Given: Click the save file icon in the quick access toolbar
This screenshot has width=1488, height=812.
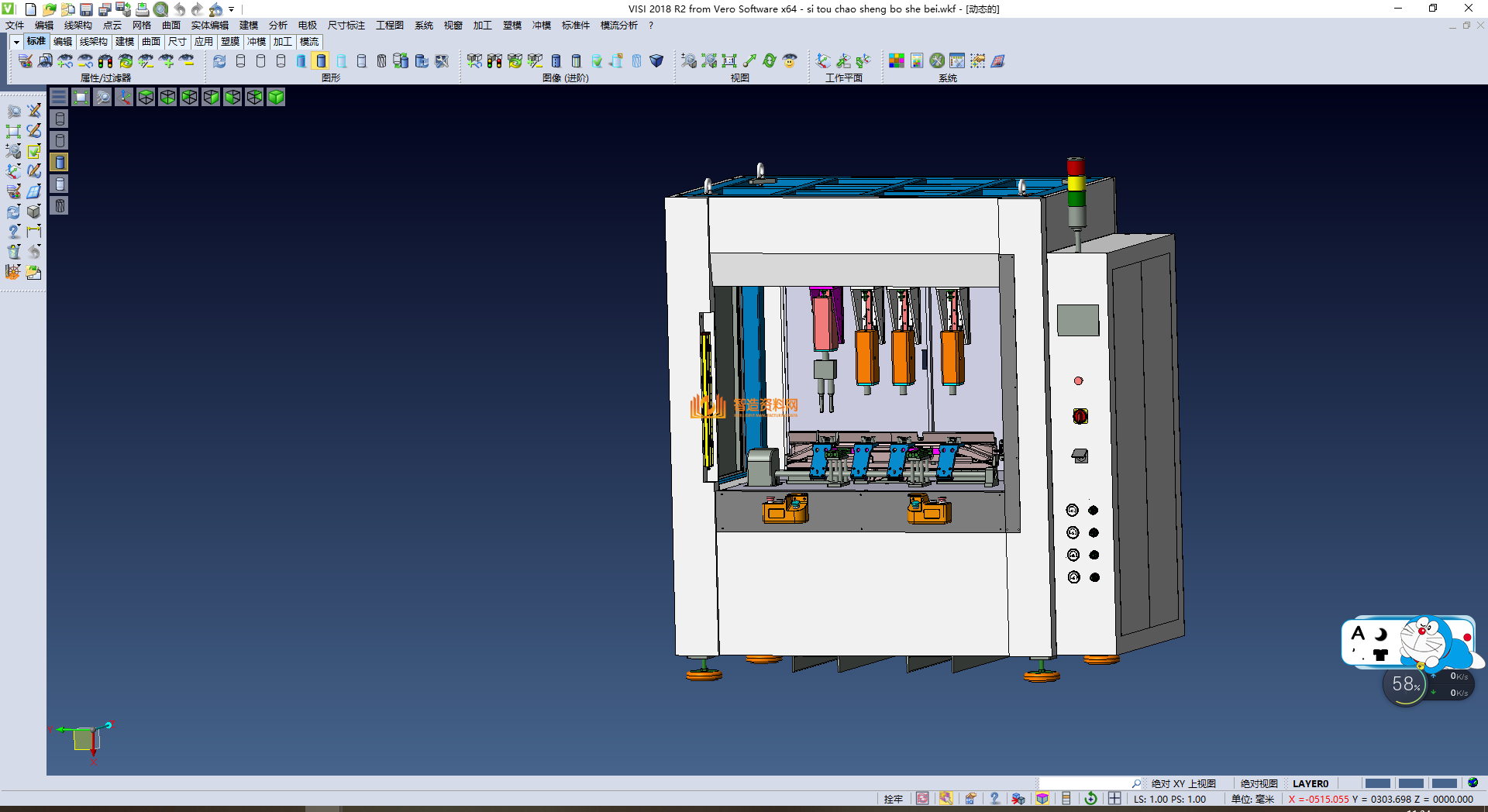Looking at the screenshot, I should tap(86, 9).
